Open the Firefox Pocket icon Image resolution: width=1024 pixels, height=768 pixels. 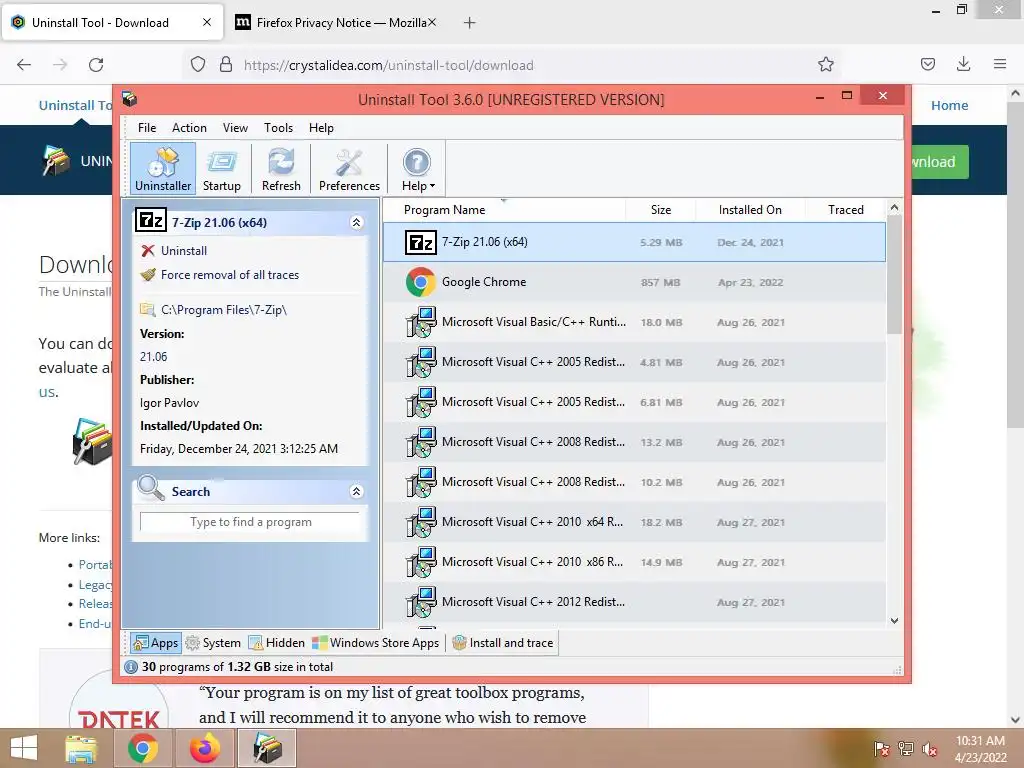coord(927,64)
